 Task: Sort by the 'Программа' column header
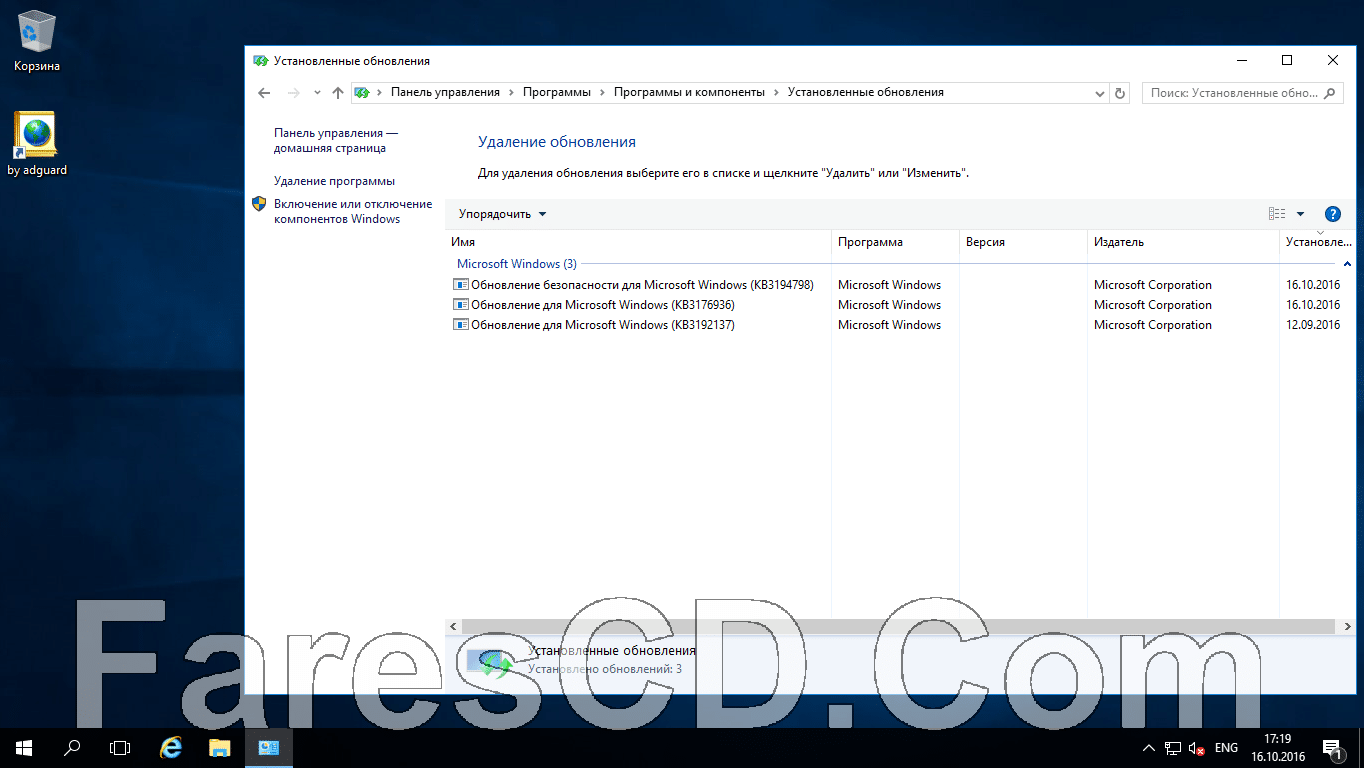pyautogui.click(x=895, y=242)
